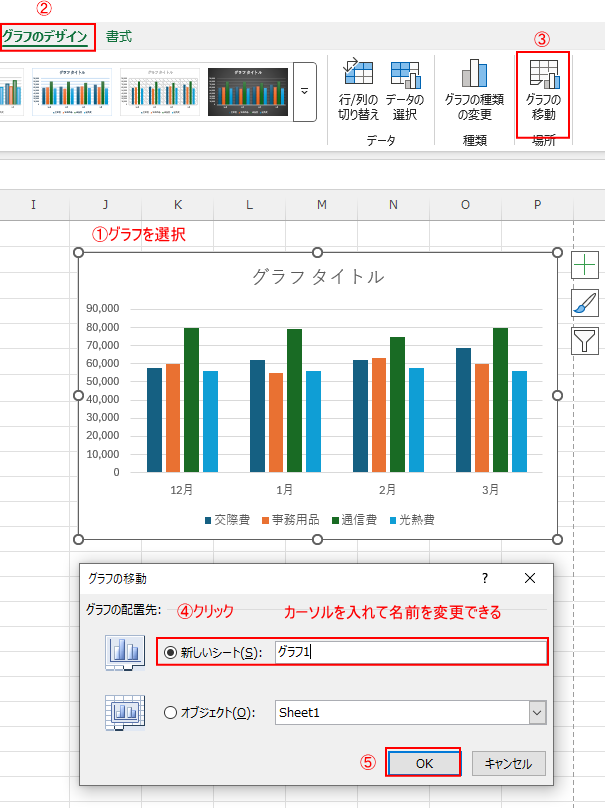Switch to グラフのデザイン tab
Screen dimensions: 605x808
pyautogui.click(x=44, y=37)
